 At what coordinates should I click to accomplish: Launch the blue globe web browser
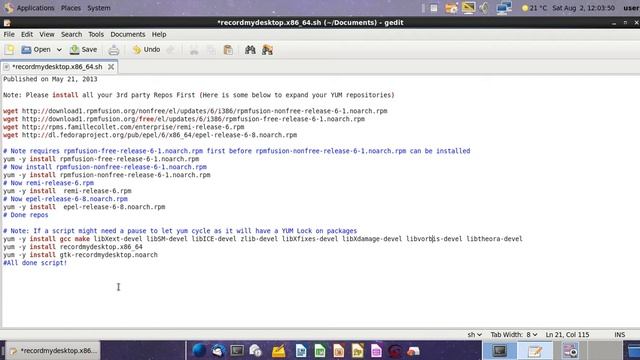tap(199, 350)
